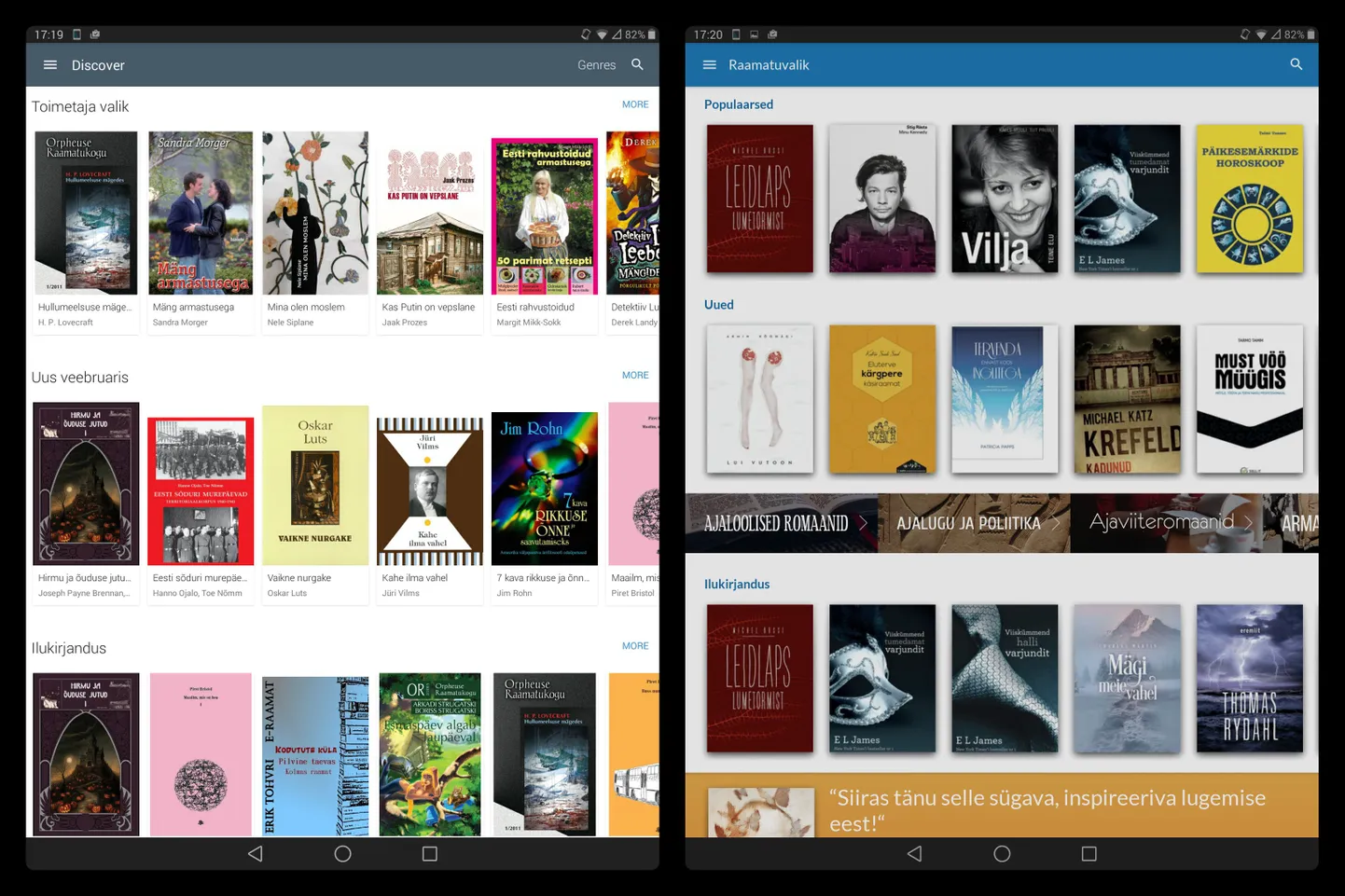The image size is (1345, 896).
Task: Open Ajalugu ja poliitika category banner
Action: click(975, 523)
